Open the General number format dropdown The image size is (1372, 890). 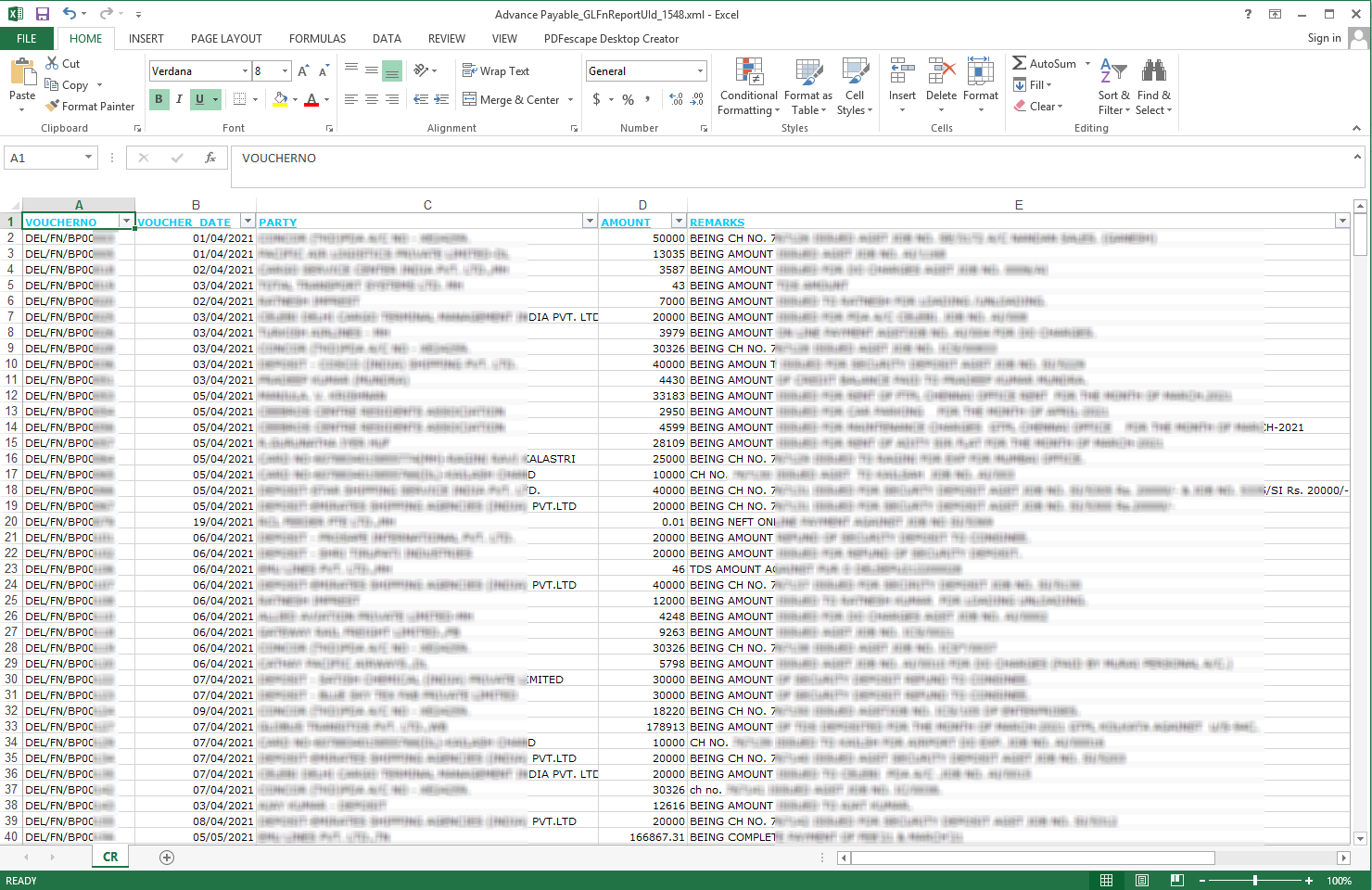pyautogui.click(x=700, y=71)
